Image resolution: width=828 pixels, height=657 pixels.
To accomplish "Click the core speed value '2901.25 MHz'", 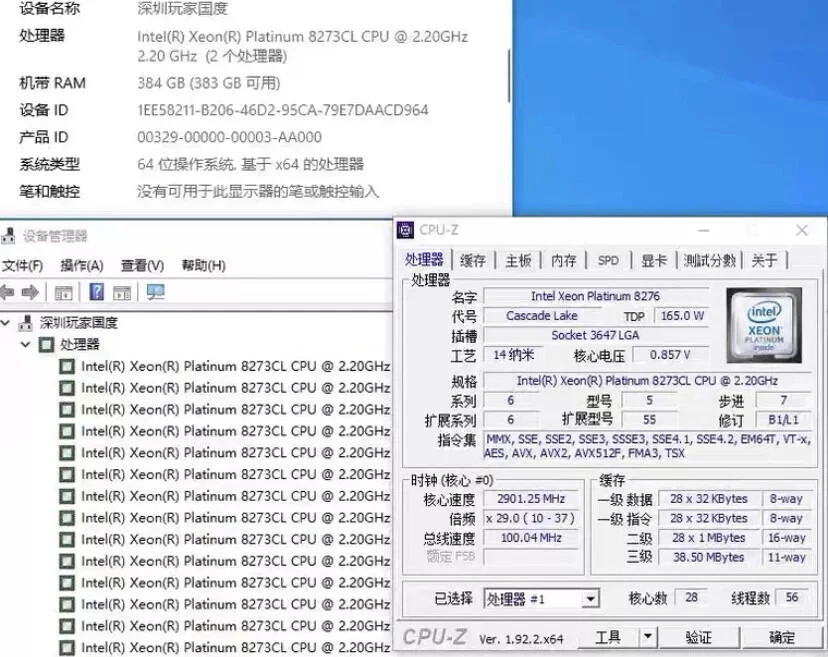I will (531, 499).
